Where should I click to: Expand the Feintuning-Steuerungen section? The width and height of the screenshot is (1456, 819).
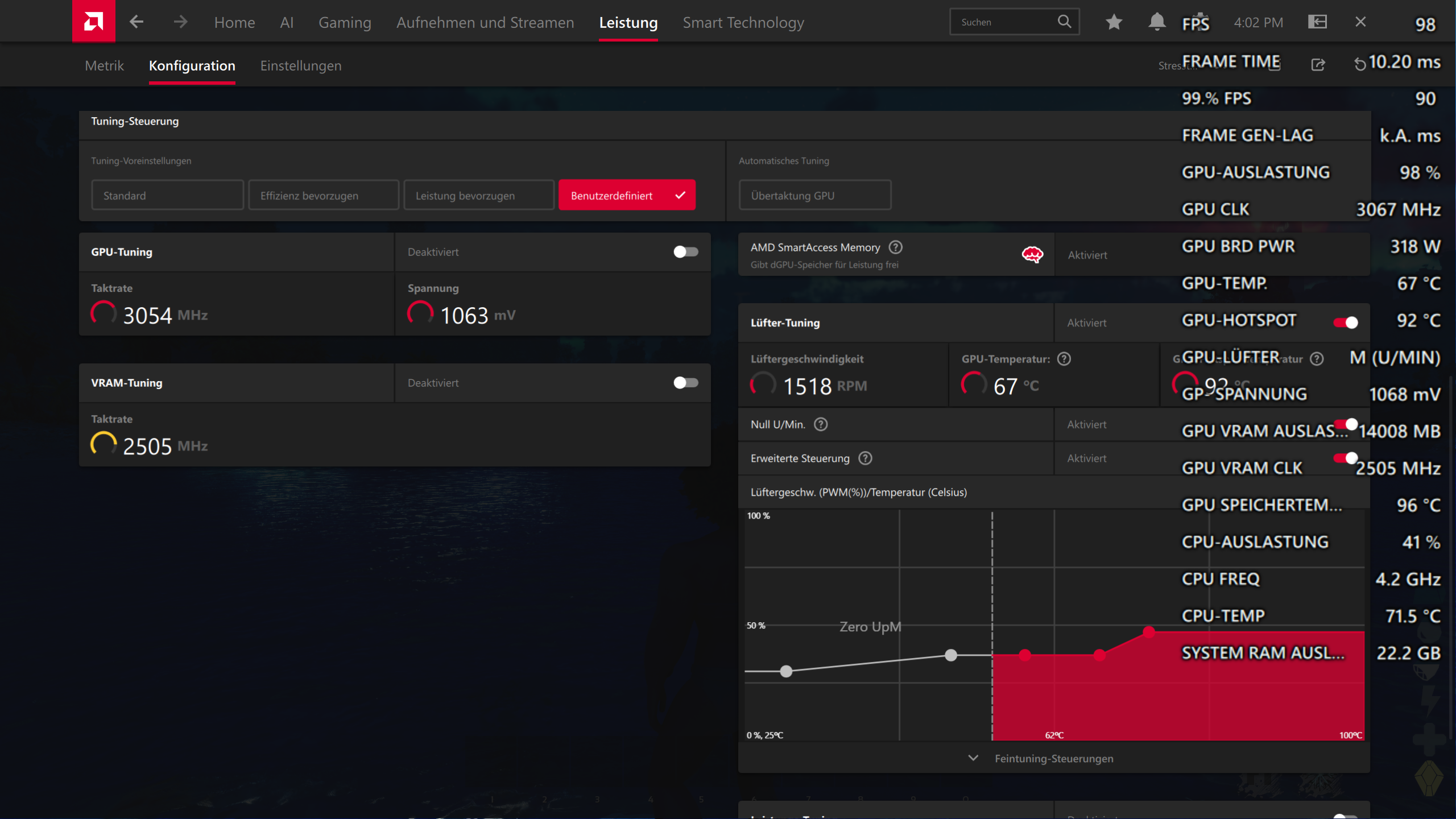coord(973,758)
